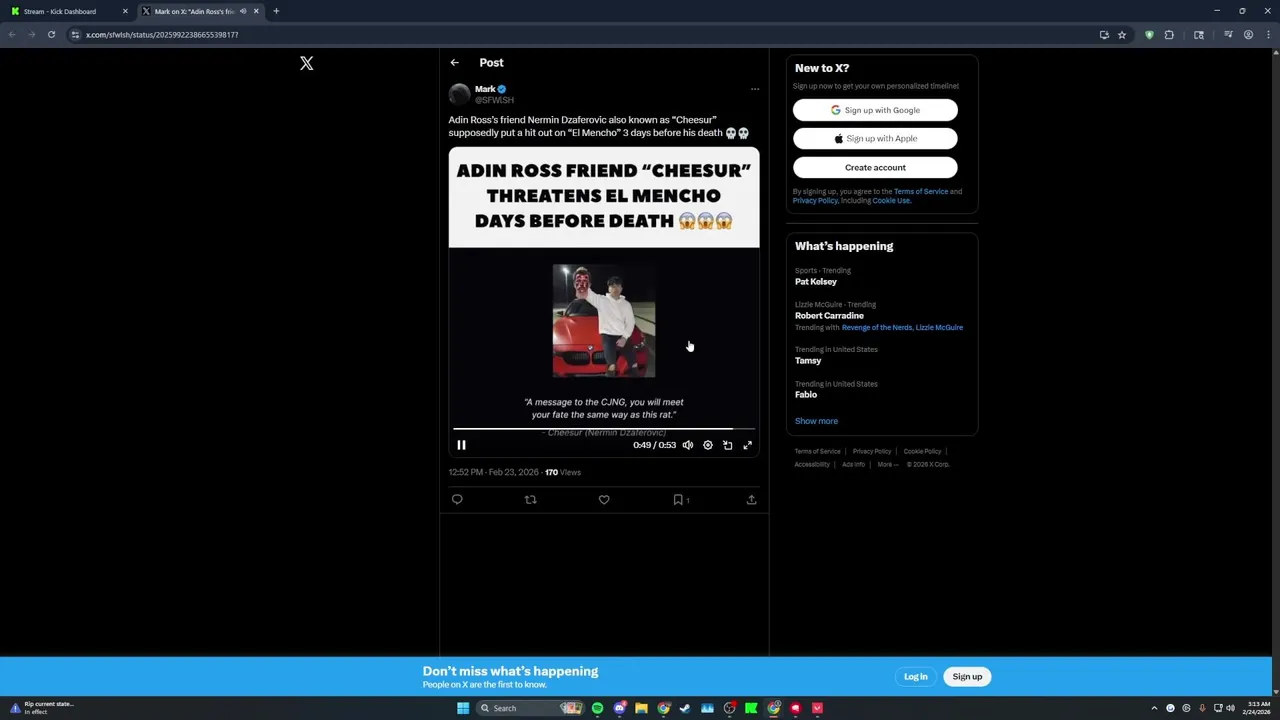This screenshot has height=720, width=1280.
Task: Mute the video using the speaker icon
Action: click(688, 445)
